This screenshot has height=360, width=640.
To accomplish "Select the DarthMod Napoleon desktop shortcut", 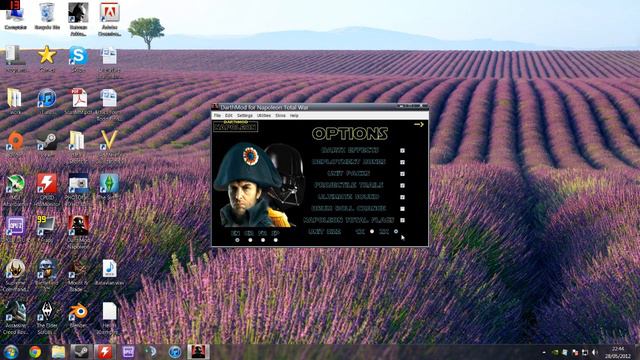I will coord(78,232).
